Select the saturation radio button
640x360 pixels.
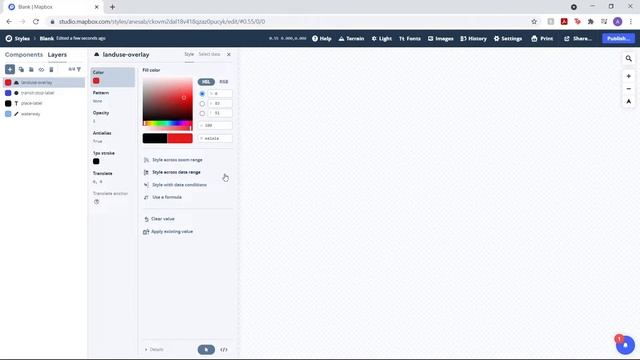(x=202, y=103)
